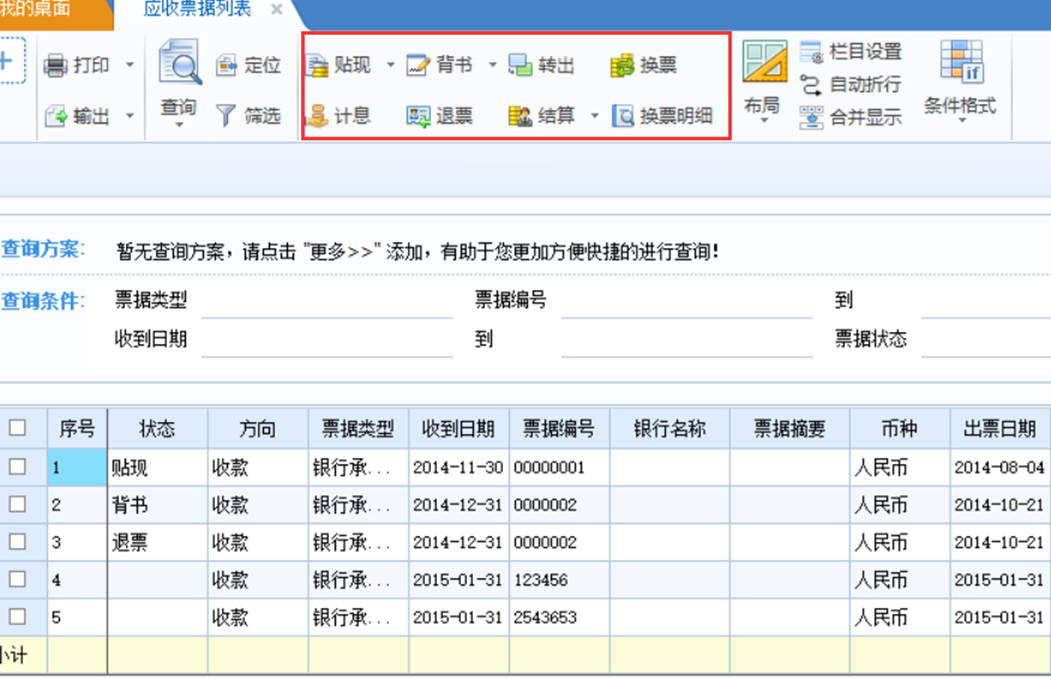Sort by the 票据编号 column header
The height and width of the screenshot is (679, 1051).
tap(559, 428)
